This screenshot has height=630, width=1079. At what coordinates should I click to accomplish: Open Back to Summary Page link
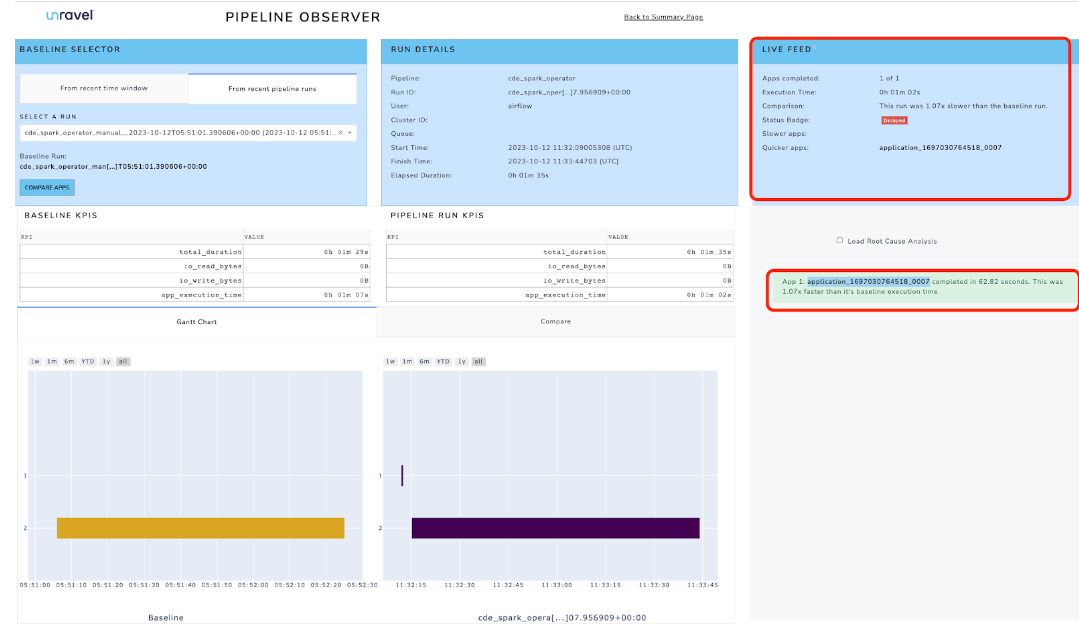pos(663,17)
